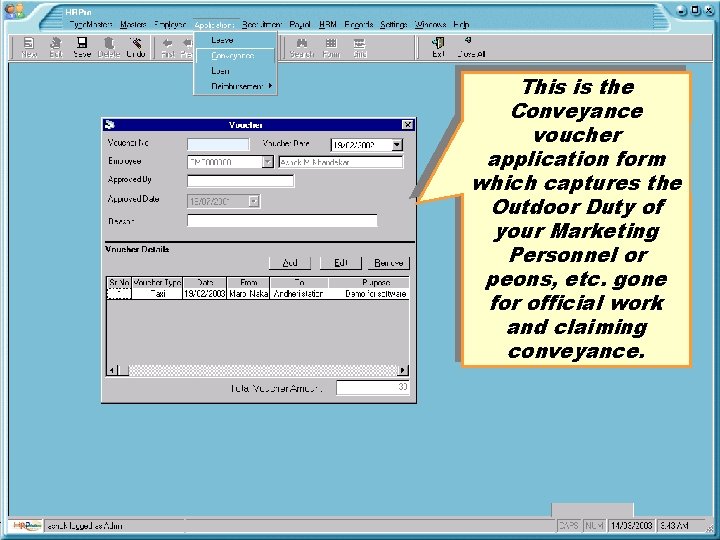Click the Search binoculars icon

point(302,47)
